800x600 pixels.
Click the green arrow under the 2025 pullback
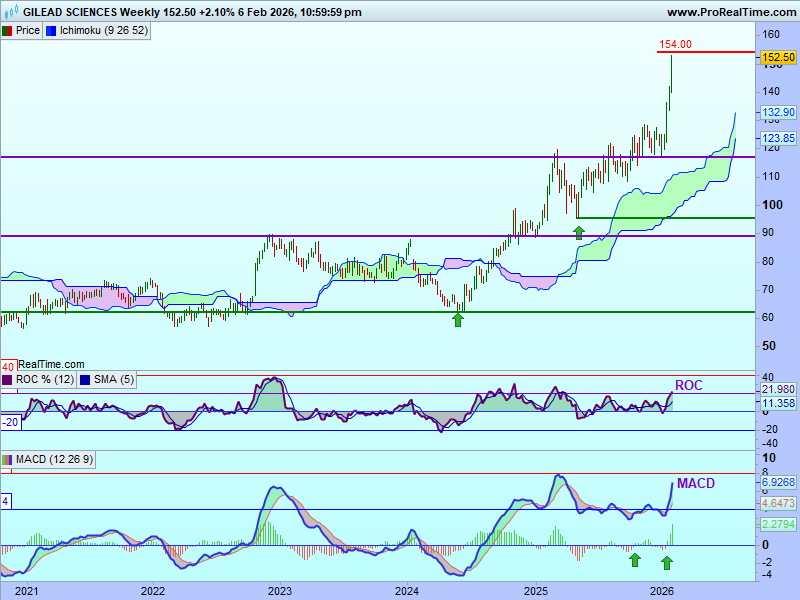click(578, 232)
